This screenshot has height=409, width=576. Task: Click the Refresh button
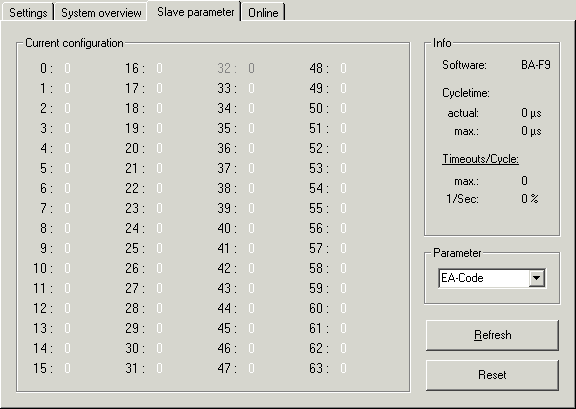point(492,335)
